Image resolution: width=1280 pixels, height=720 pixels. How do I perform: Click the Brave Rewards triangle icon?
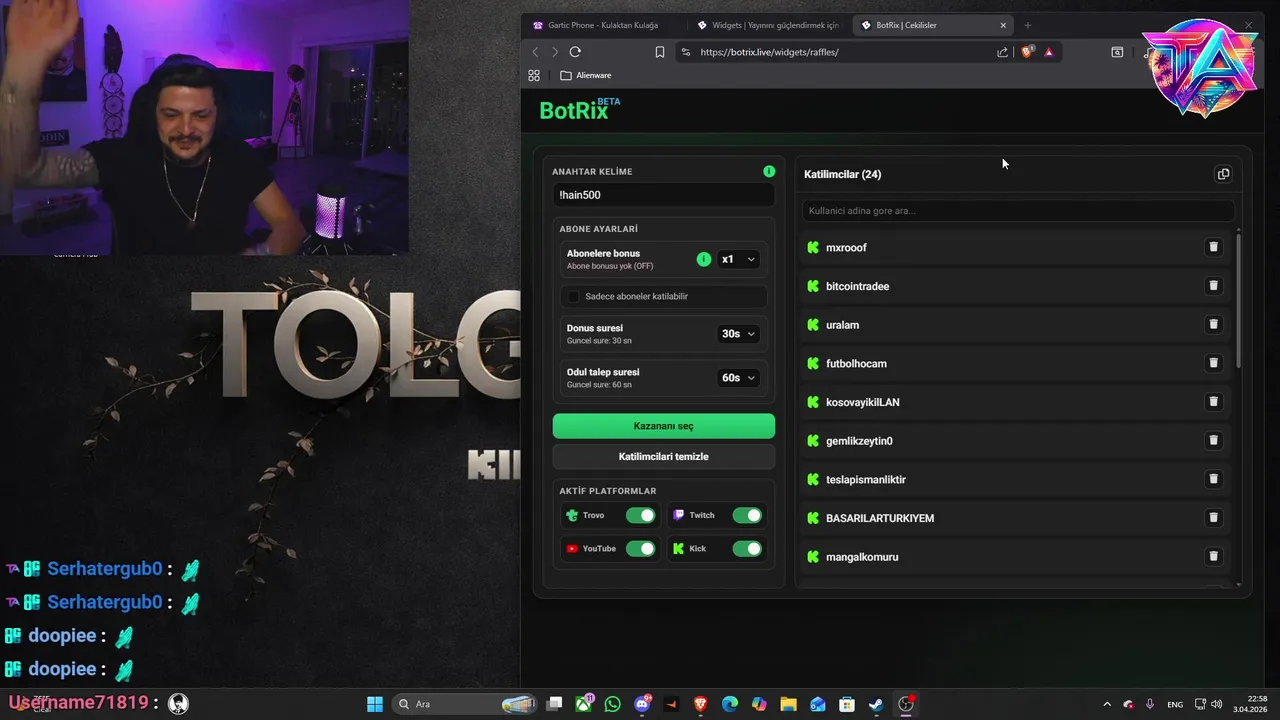point(1048,52)
